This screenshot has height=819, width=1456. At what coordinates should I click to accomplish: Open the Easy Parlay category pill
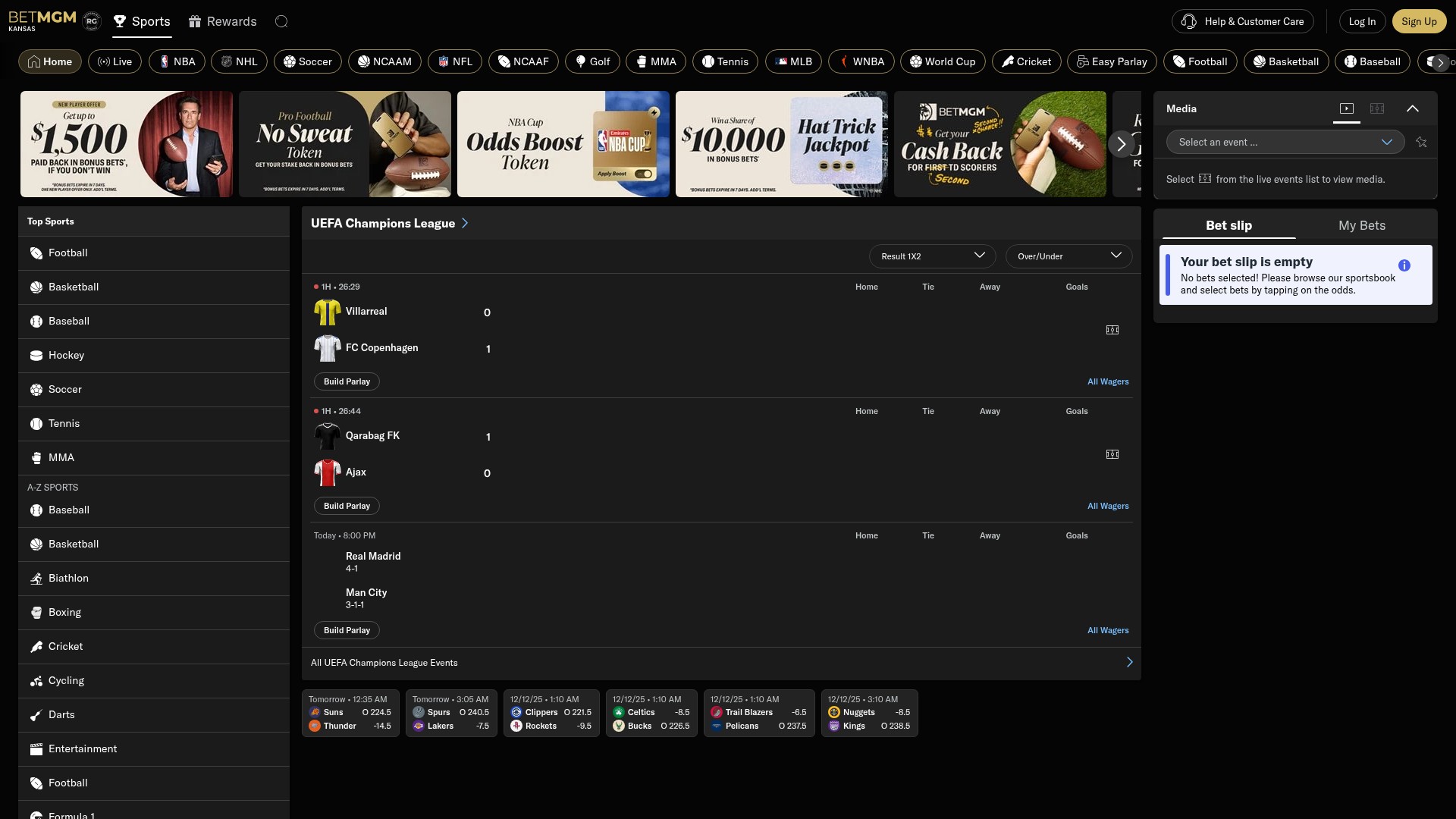point(1112,61)
